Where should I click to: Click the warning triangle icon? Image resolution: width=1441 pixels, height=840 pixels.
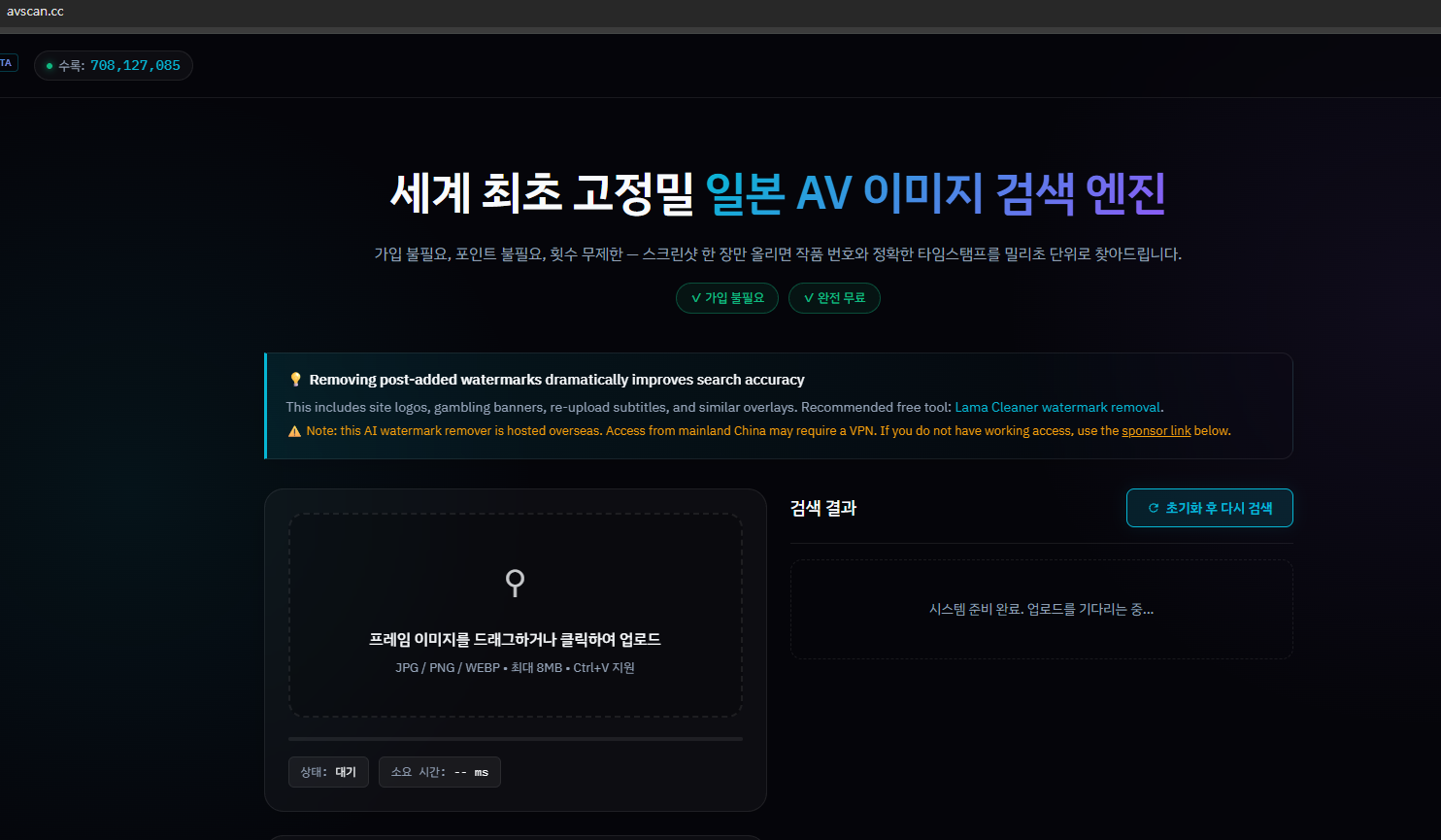(x=294, y=431)
